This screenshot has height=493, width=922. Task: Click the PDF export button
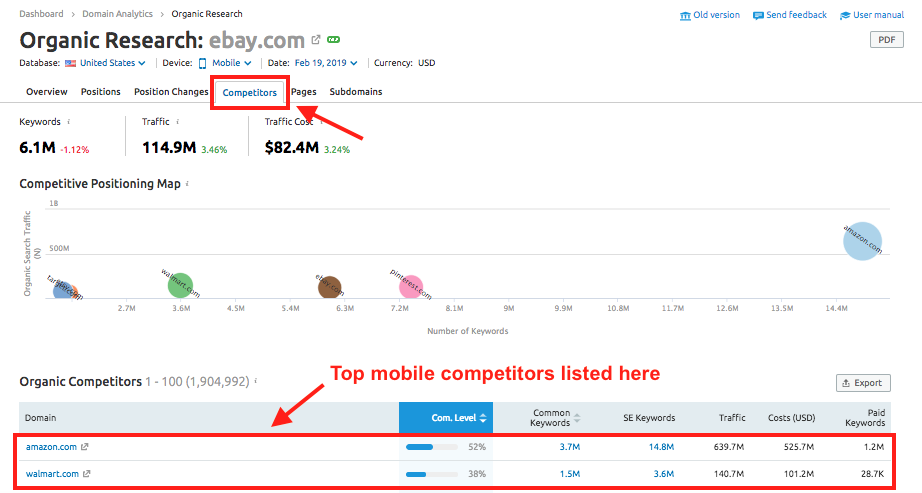click(x=885, y=40)
